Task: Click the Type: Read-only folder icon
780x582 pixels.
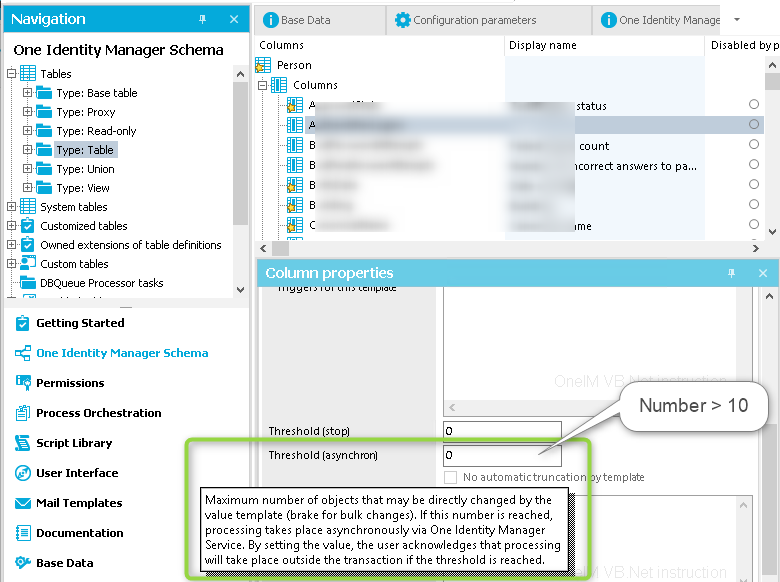Action: coord(44,131)
